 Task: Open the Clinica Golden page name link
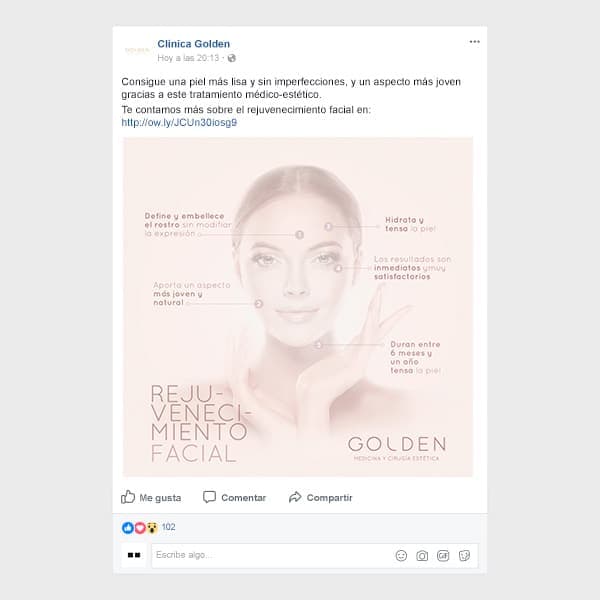pos(194,44)
